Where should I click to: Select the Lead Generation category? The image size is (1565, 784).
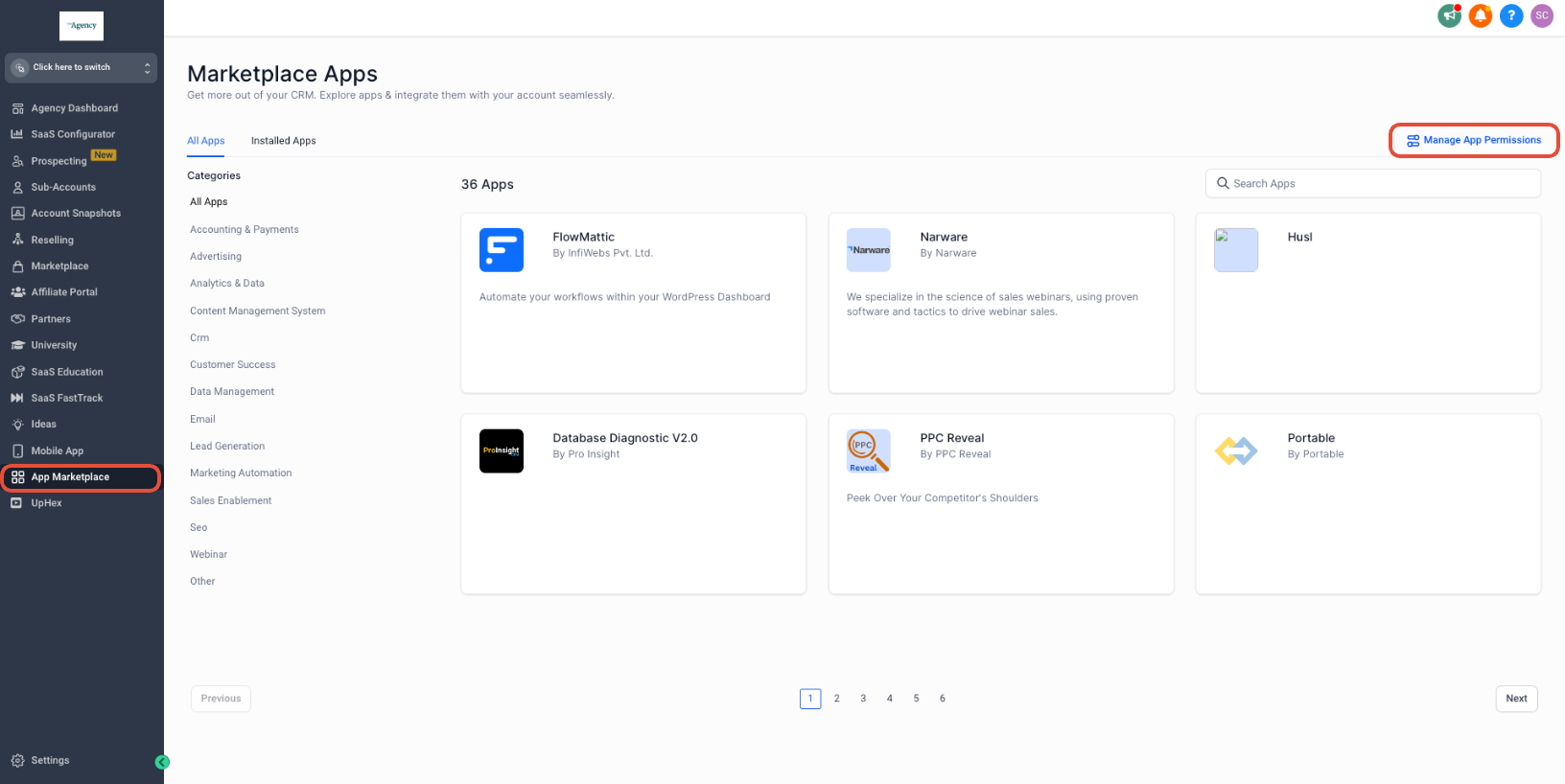point(227,447)
